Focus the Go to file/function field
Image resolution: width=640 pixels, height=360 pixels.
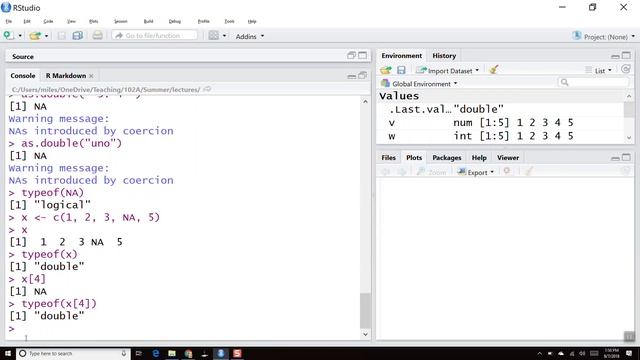click(154, 36)
